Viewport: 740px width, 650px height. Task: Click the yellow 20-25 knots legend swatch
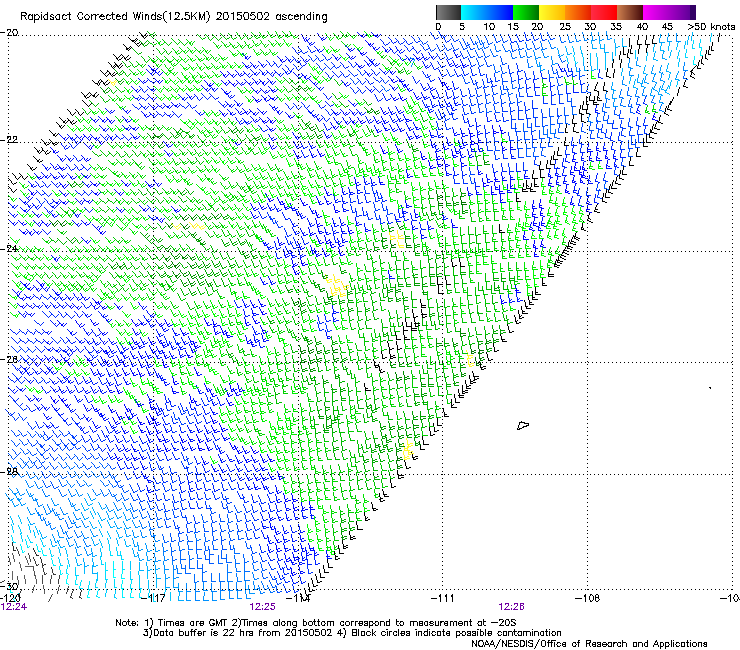click(552, 12)
